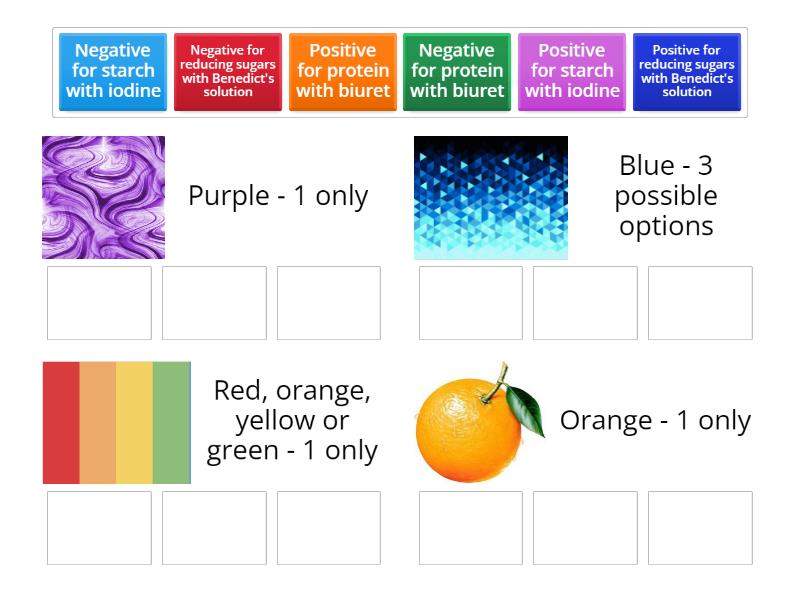Click the green "Negative for protein with biuret" card

(x=457, y=71)
